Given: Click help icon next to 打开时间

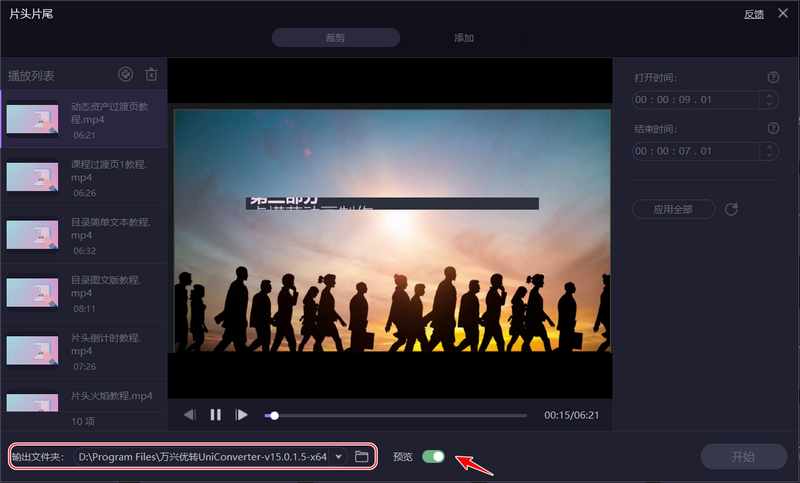Looking at the screenshot, I should pyautogui.click(x=772, y=77).
